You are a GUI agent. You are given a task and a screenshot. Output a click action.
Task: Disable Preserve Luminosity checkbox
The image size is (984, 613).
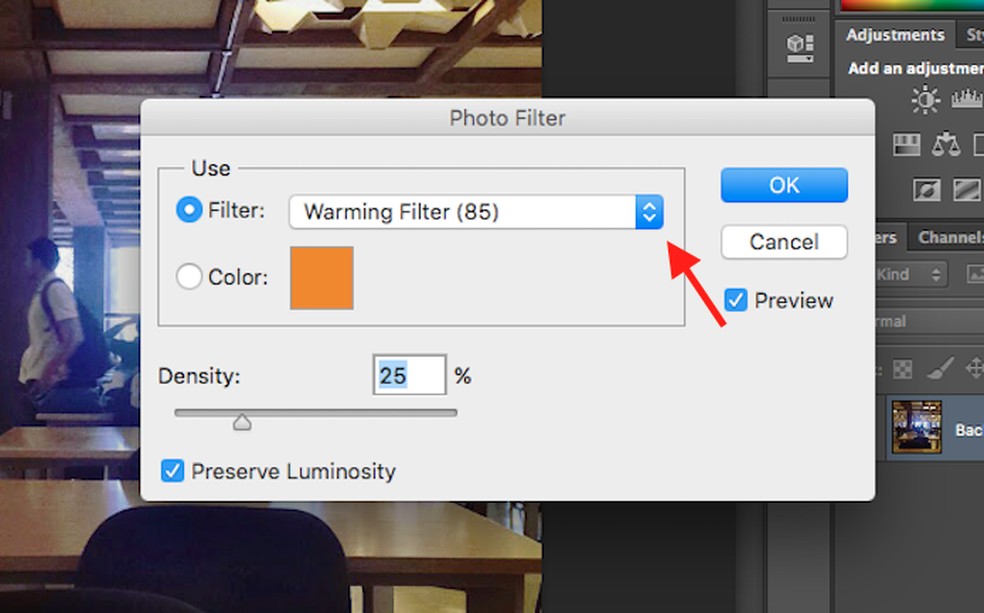tap(173, 471)
